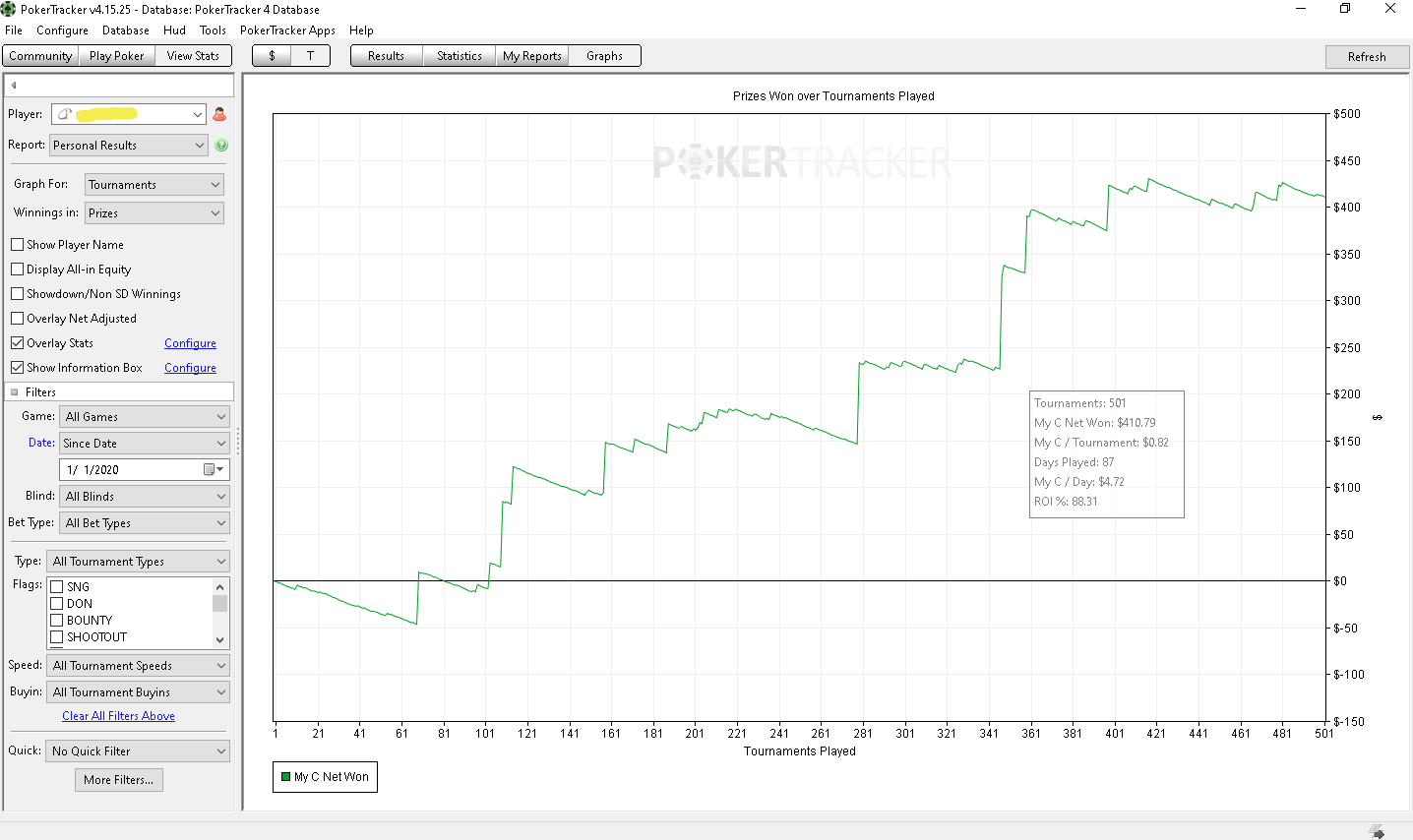
Task: Enable Display All-in Equity checkbox
Action: pyautogui.click(x=17, y=269)
